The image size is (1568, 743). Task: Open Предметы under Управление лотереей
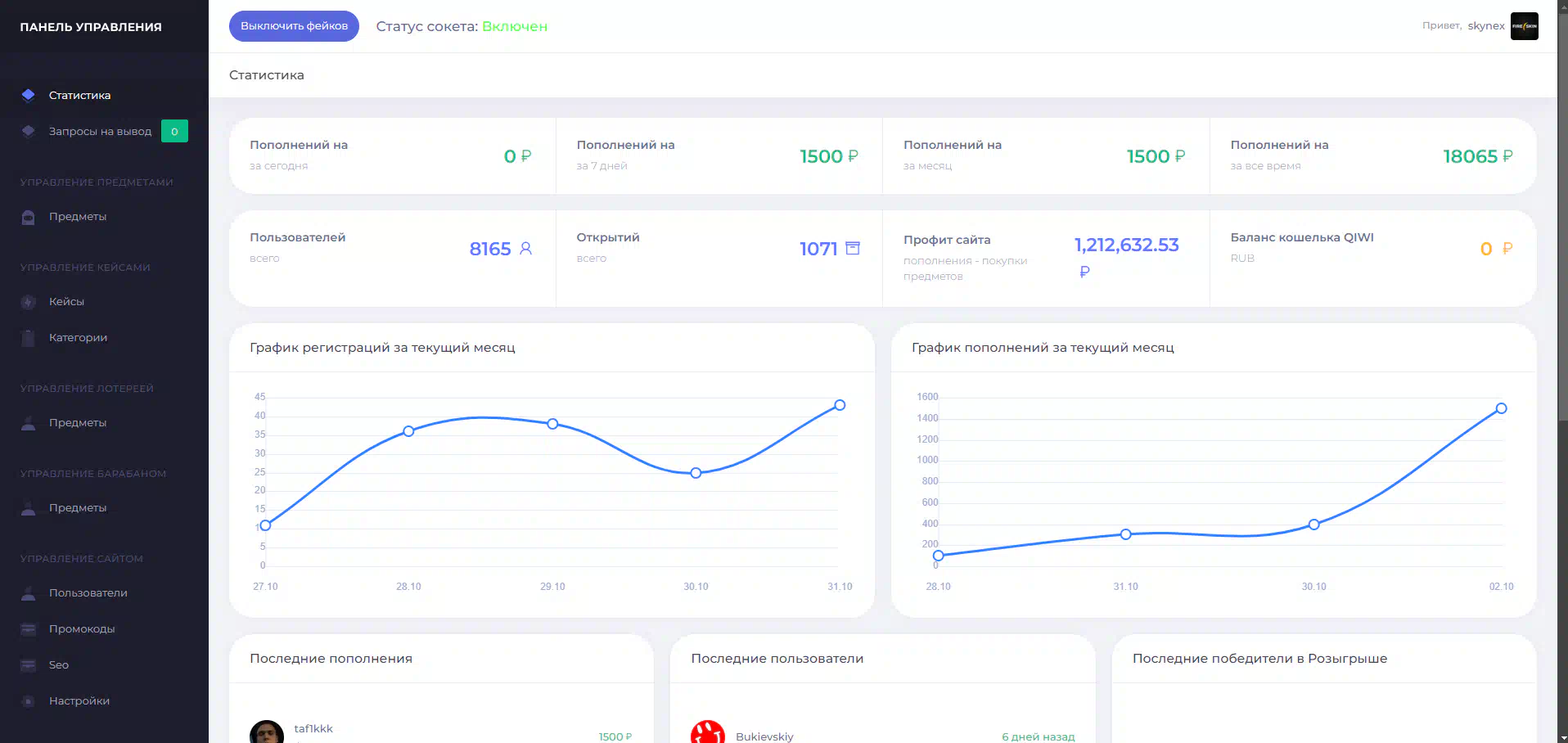[78, 423]
